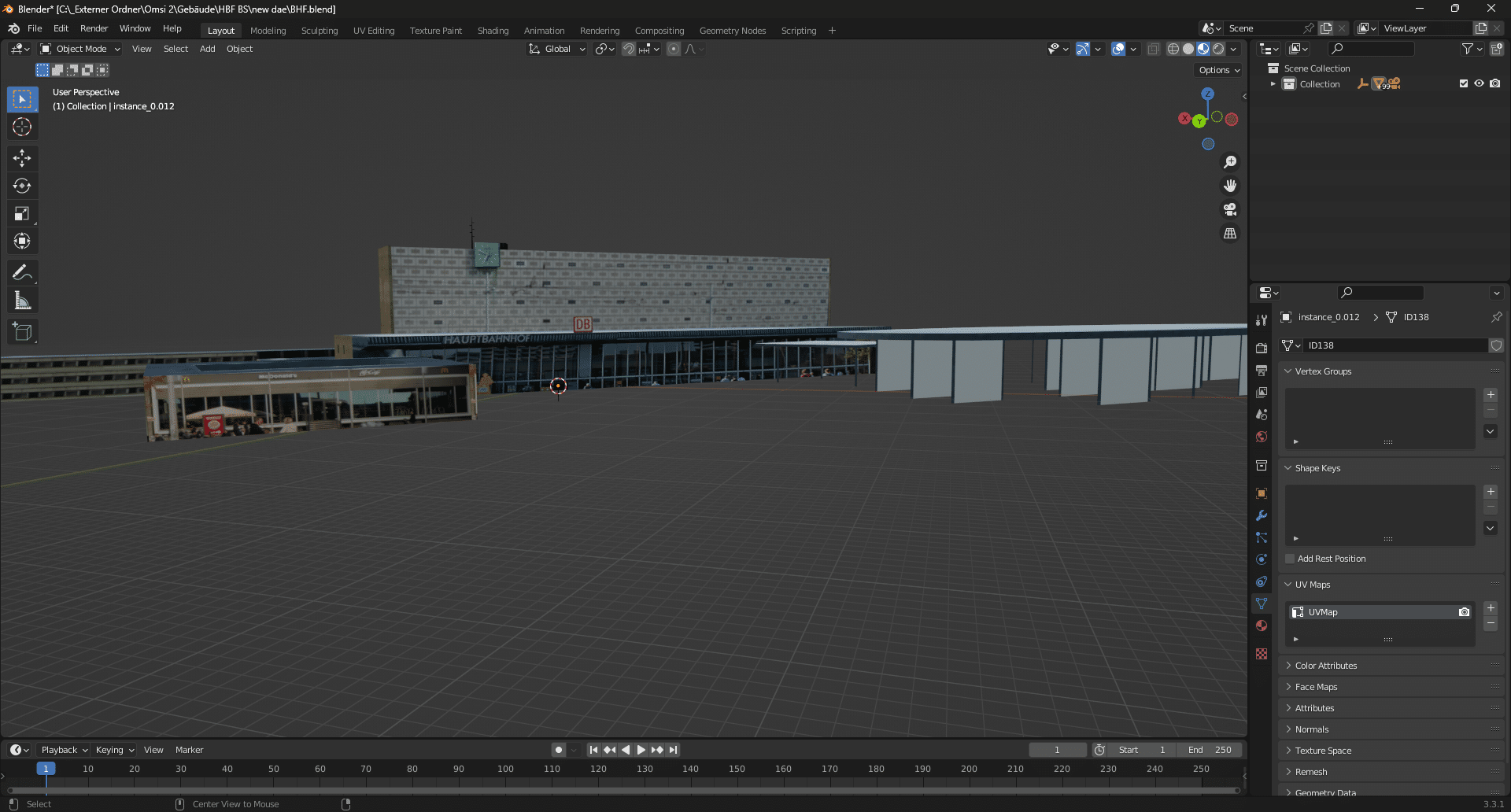This screenshot has width=1511, height=812.
Task: Switch to the UV Editing workspace tab
Action: tap(374, 31)
